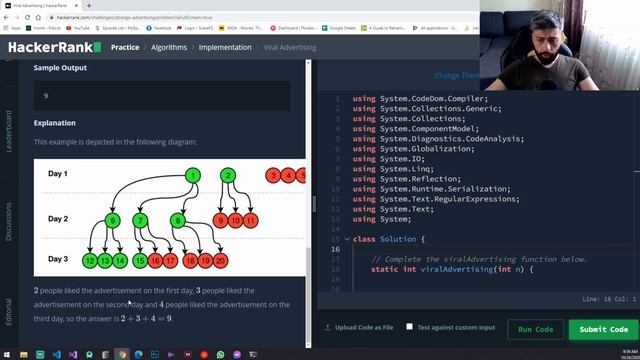Navigate to Implementation breadcrumb
The image size is (640, 360).
[225, 47]
